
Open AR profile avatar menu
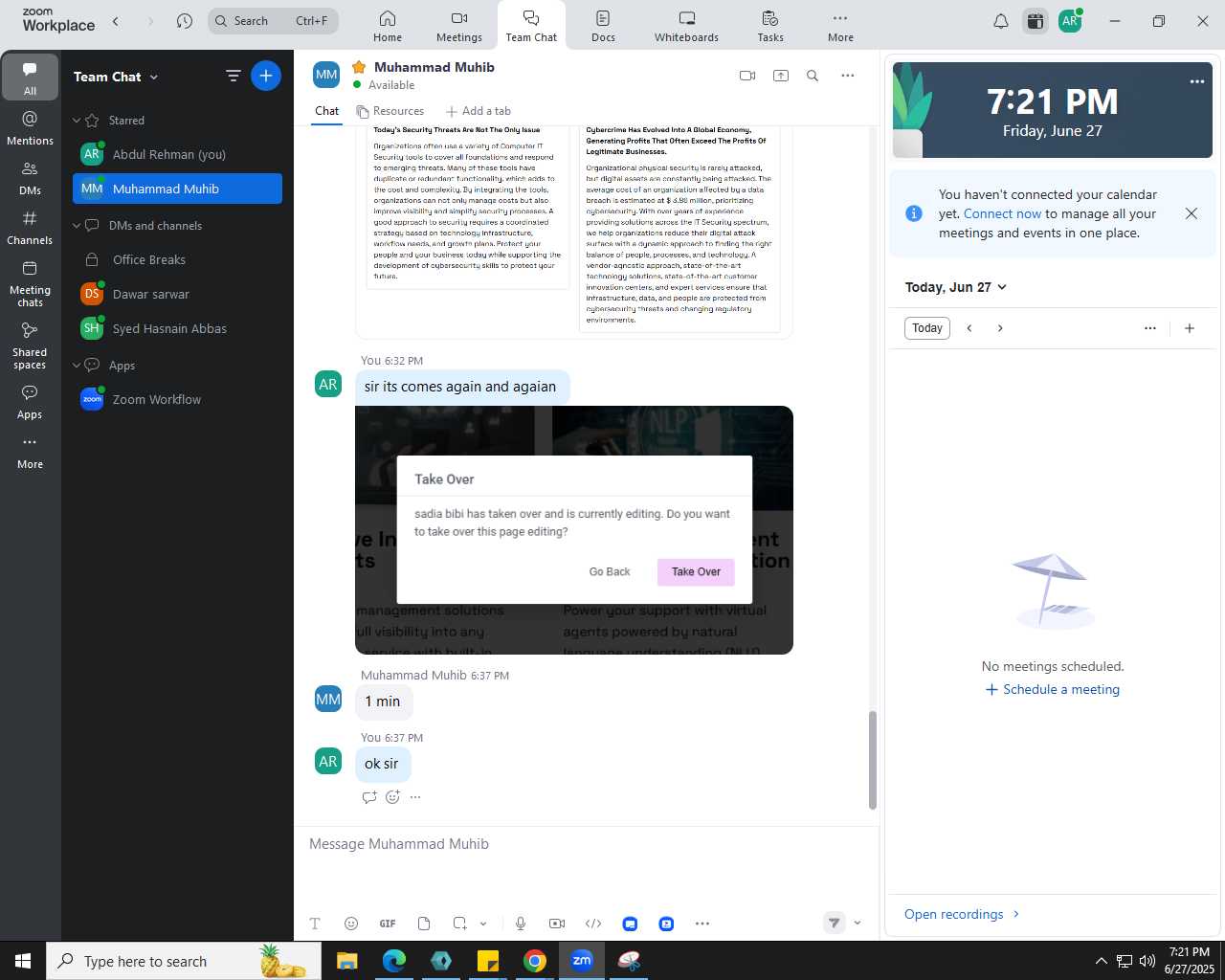pos(1070,21)
